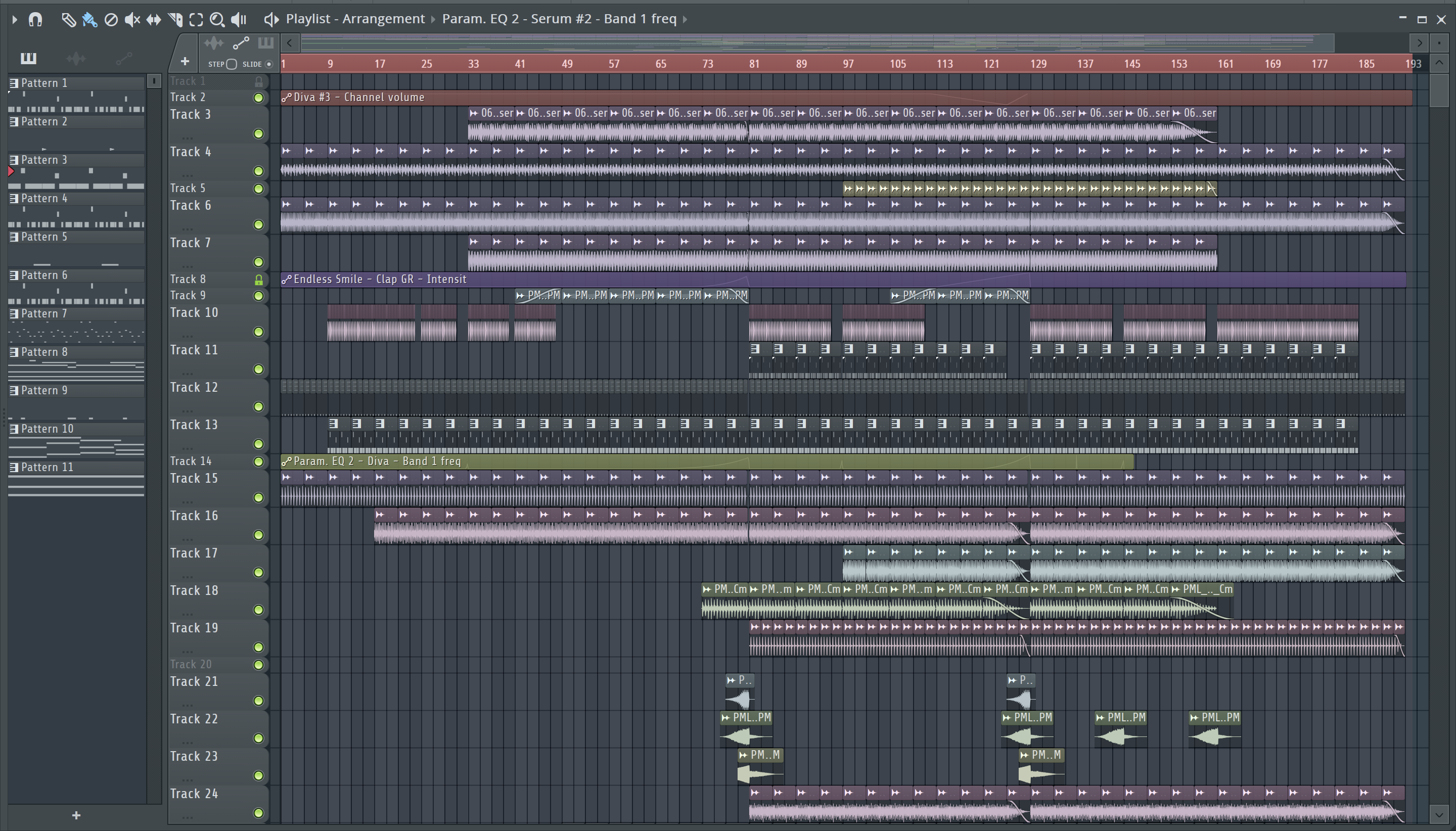Select Pattern 11 in the picker
Viewport: 1456px width, 831px height.
tap(76, 468)
